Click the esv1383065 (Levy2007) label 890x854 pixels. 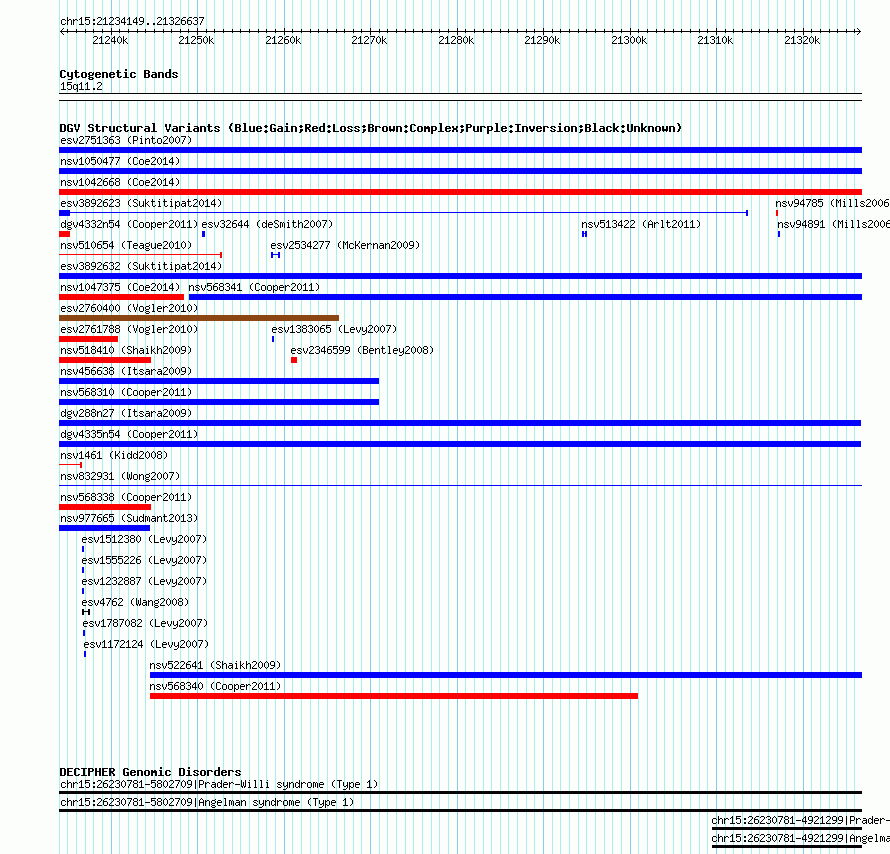334,329
